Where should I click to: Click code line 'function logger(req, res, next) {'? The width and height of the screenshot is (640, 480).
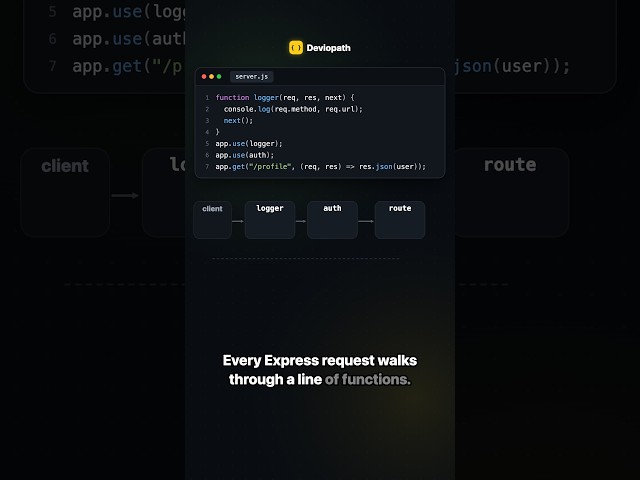tap(285, 98)
